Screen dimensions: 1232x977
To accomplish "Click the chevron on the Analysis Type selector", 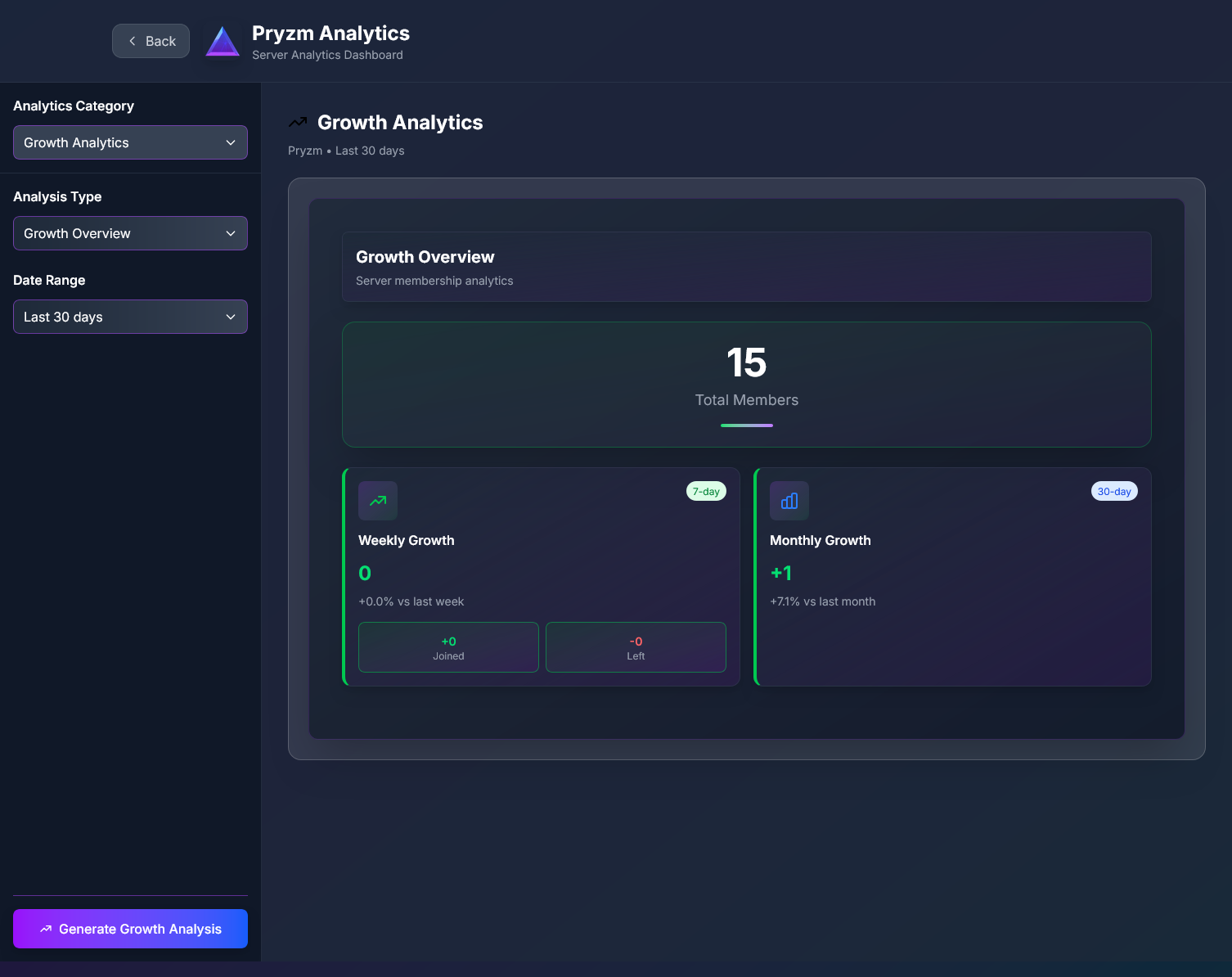I will click(230, 233).
